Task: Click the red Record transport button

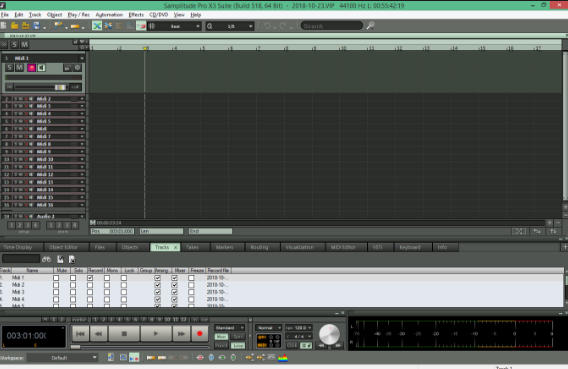Action: [x=200, y=334]
